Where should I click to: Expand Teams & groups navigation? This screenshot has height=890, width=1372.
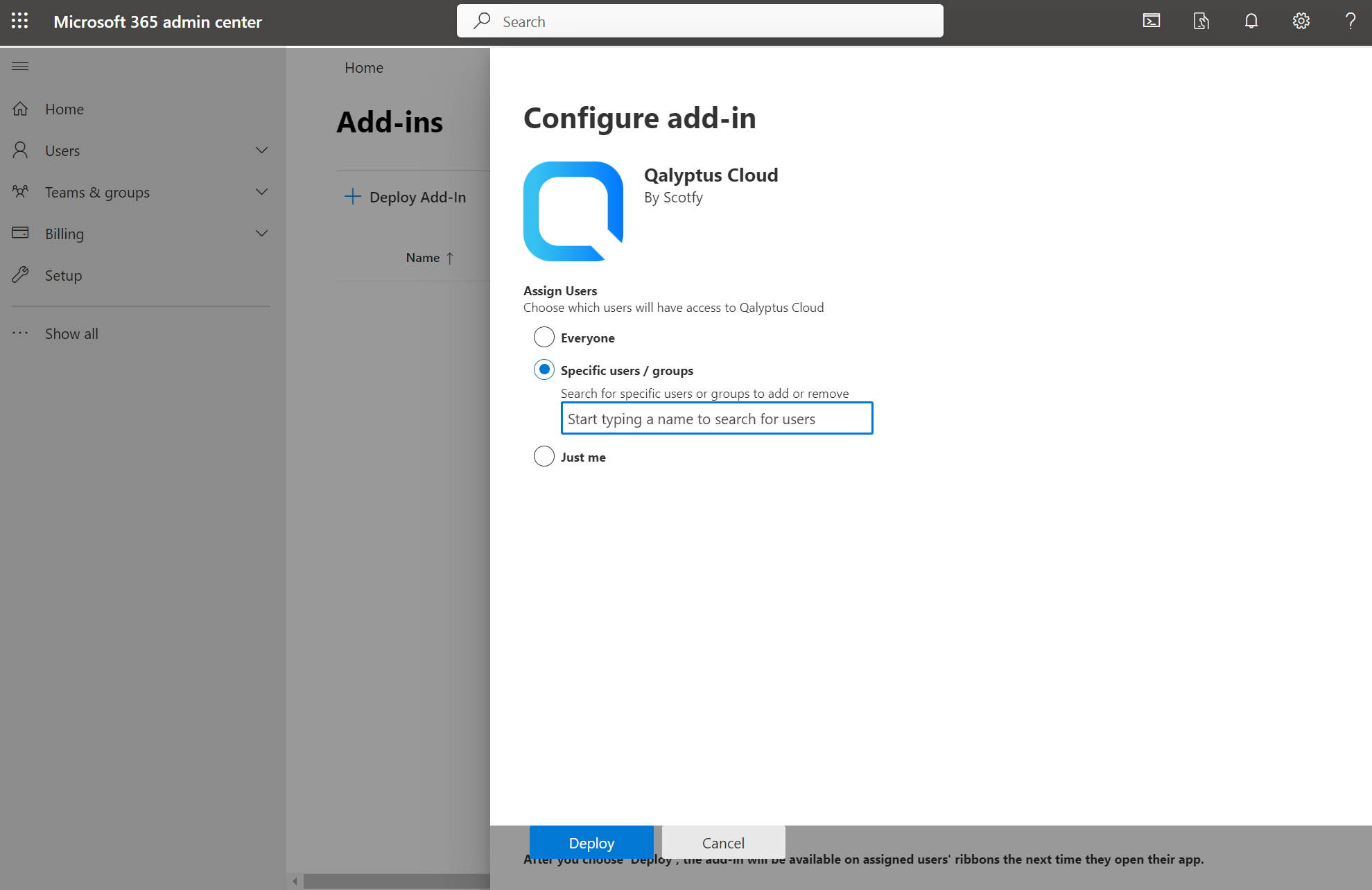261,192
